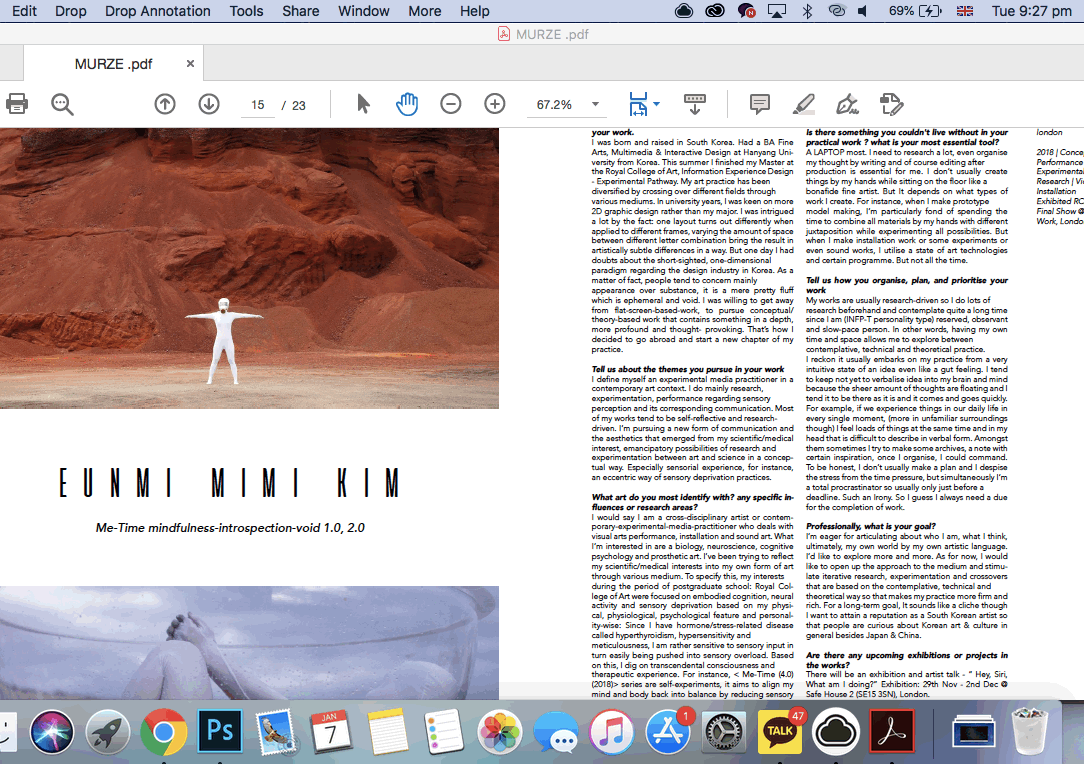Screen dimensions: 1084x764
Task: Open Launchpad rocket in dock
Action: [107, 732]
